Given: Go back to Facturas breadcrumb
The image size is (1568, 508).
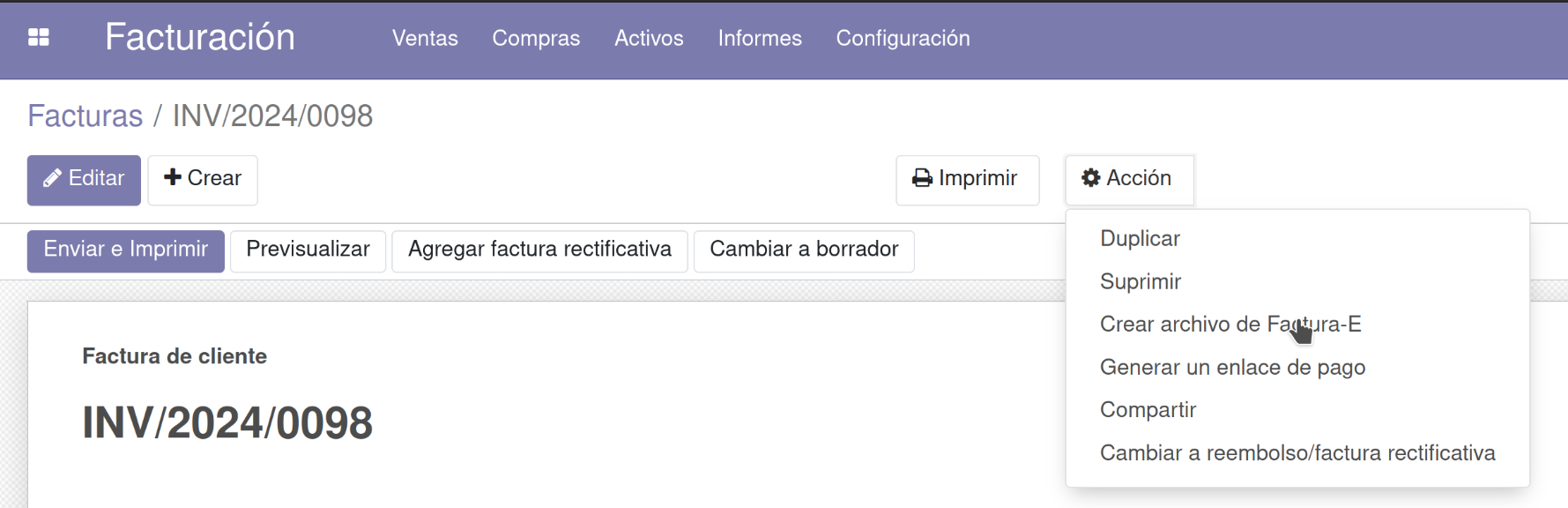Looking at the screenshot, I should point(85,116).
